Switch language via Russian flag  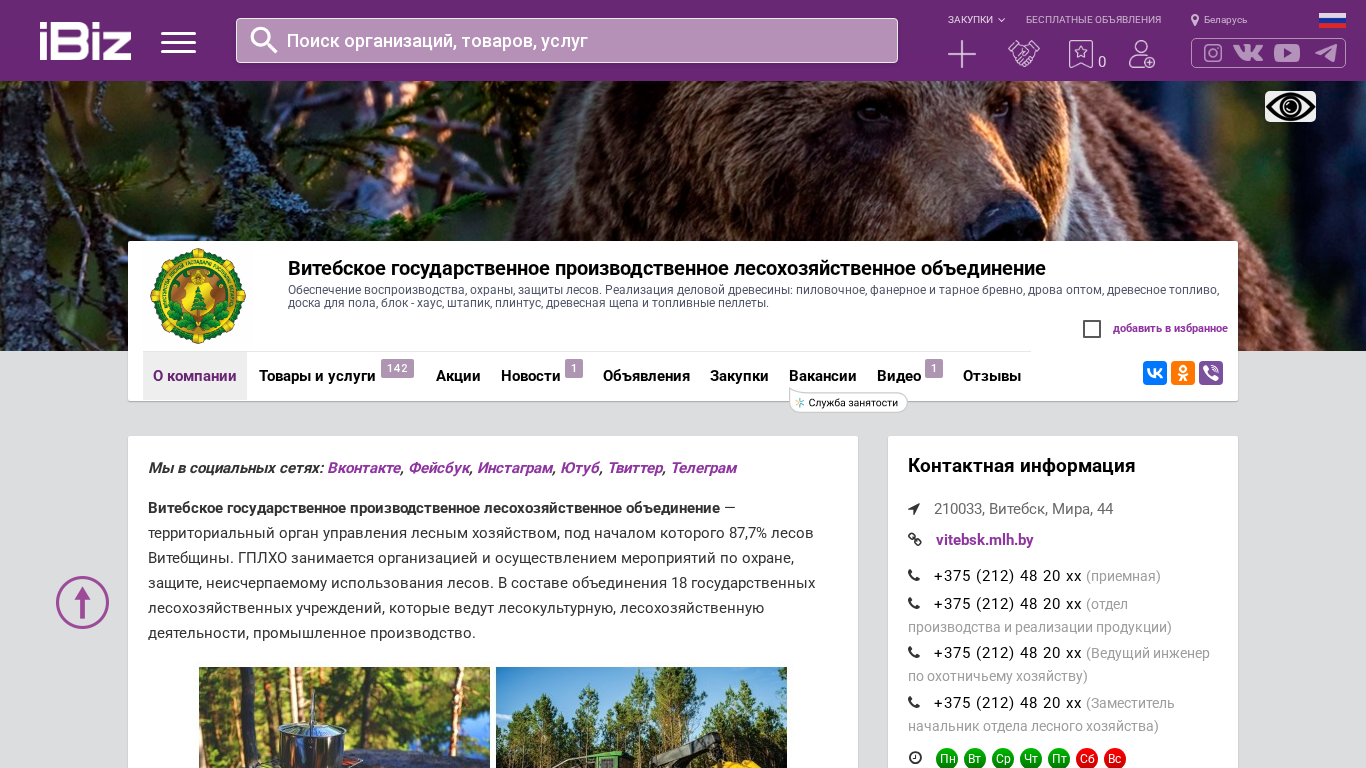coord(1332,20)
